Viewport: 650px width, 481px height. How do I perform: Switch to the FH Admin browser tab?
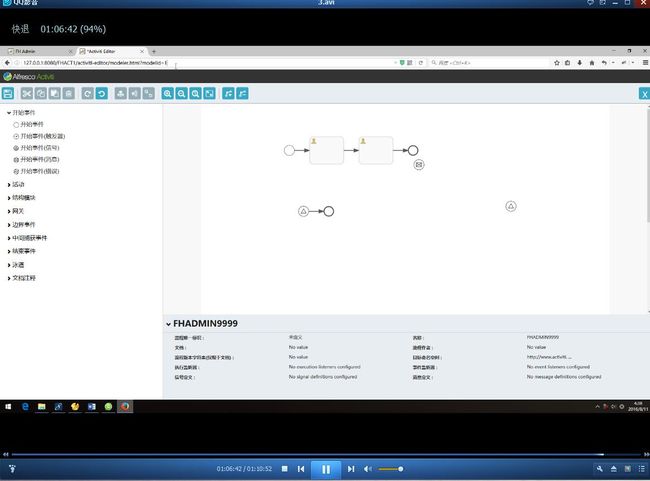tap(37, 51)
